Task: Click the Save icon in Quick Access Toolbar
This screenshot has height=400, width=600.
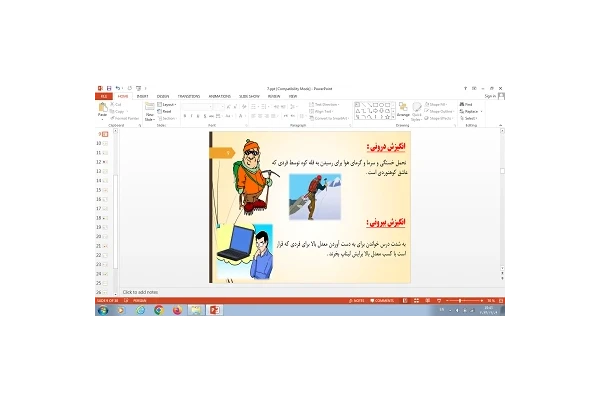Action: click(108, 88)
